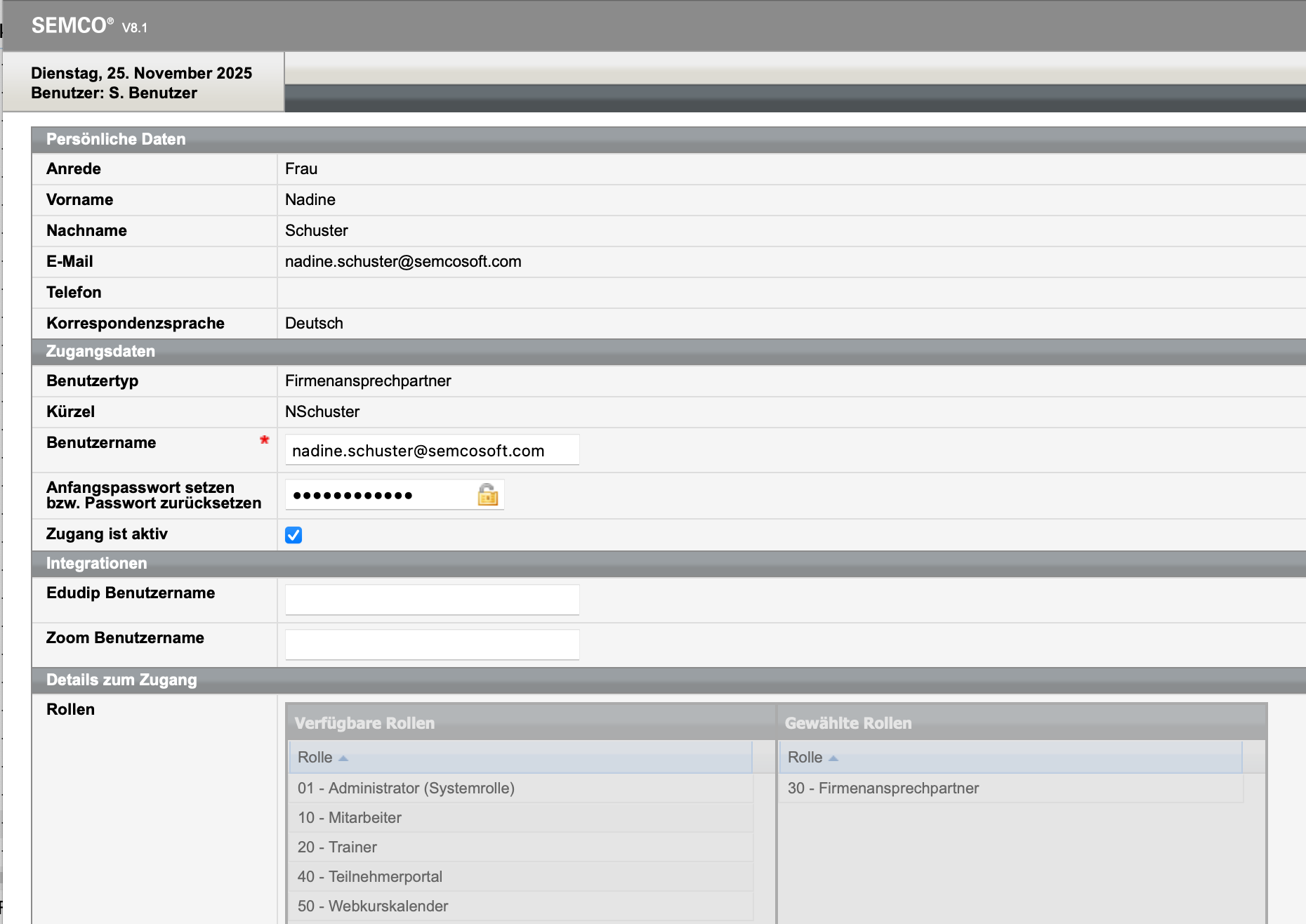Viewport: 1306px width, 924px height.
Task: Click into the Anfangspasswort password field
Action: tap(379, 495)
